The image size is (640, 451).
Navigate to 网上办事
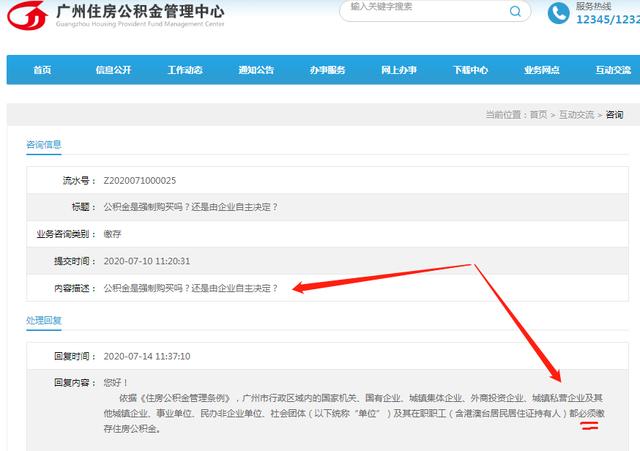coord(399,70)
